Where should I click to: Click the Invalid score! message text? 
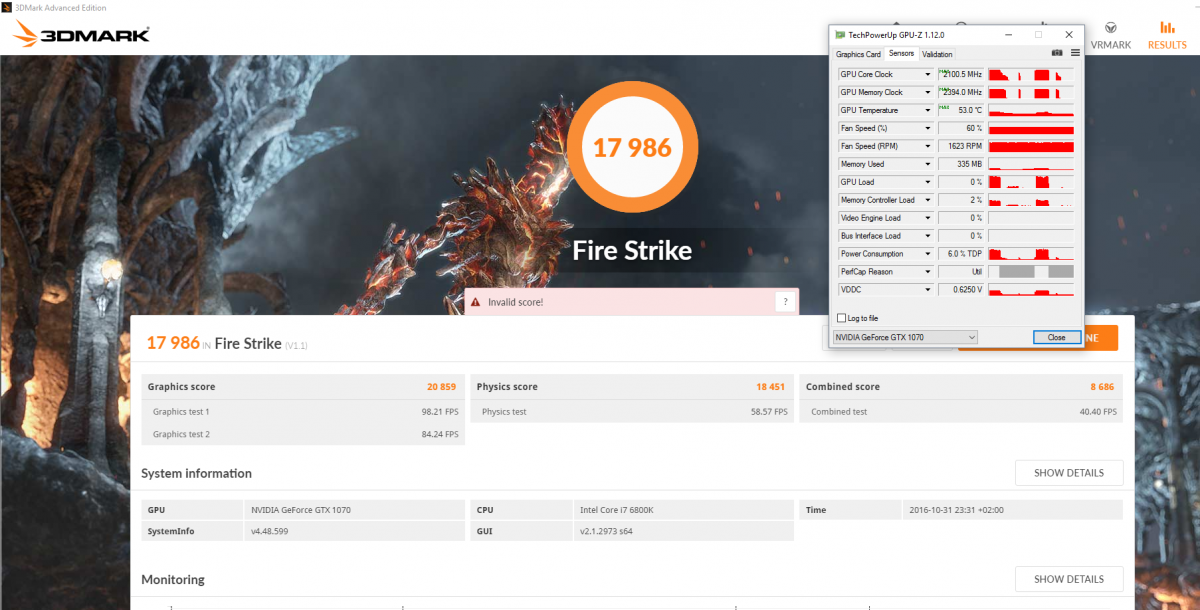(x=516, y=302)
